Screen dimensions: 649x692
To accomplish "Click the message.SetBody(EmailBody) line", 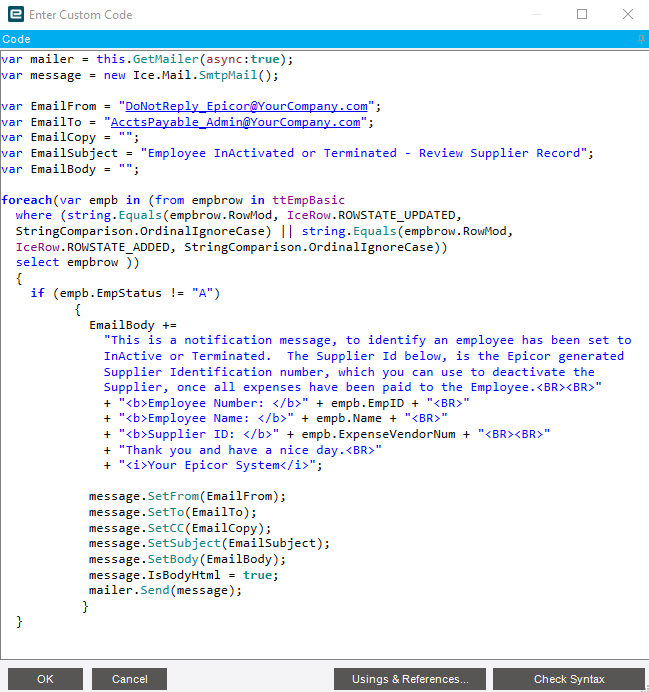I will coord(188,560).
